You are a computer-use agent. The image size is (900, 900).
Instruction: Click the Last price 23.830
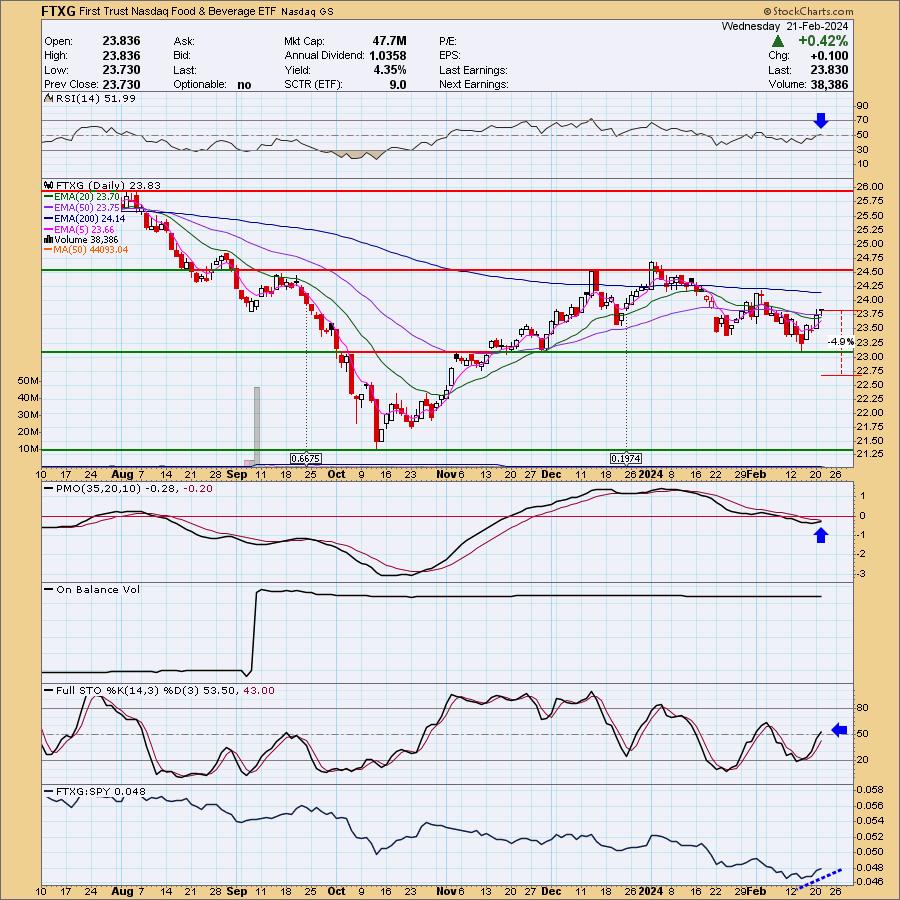pyautogui.click(x=829, y=70)
